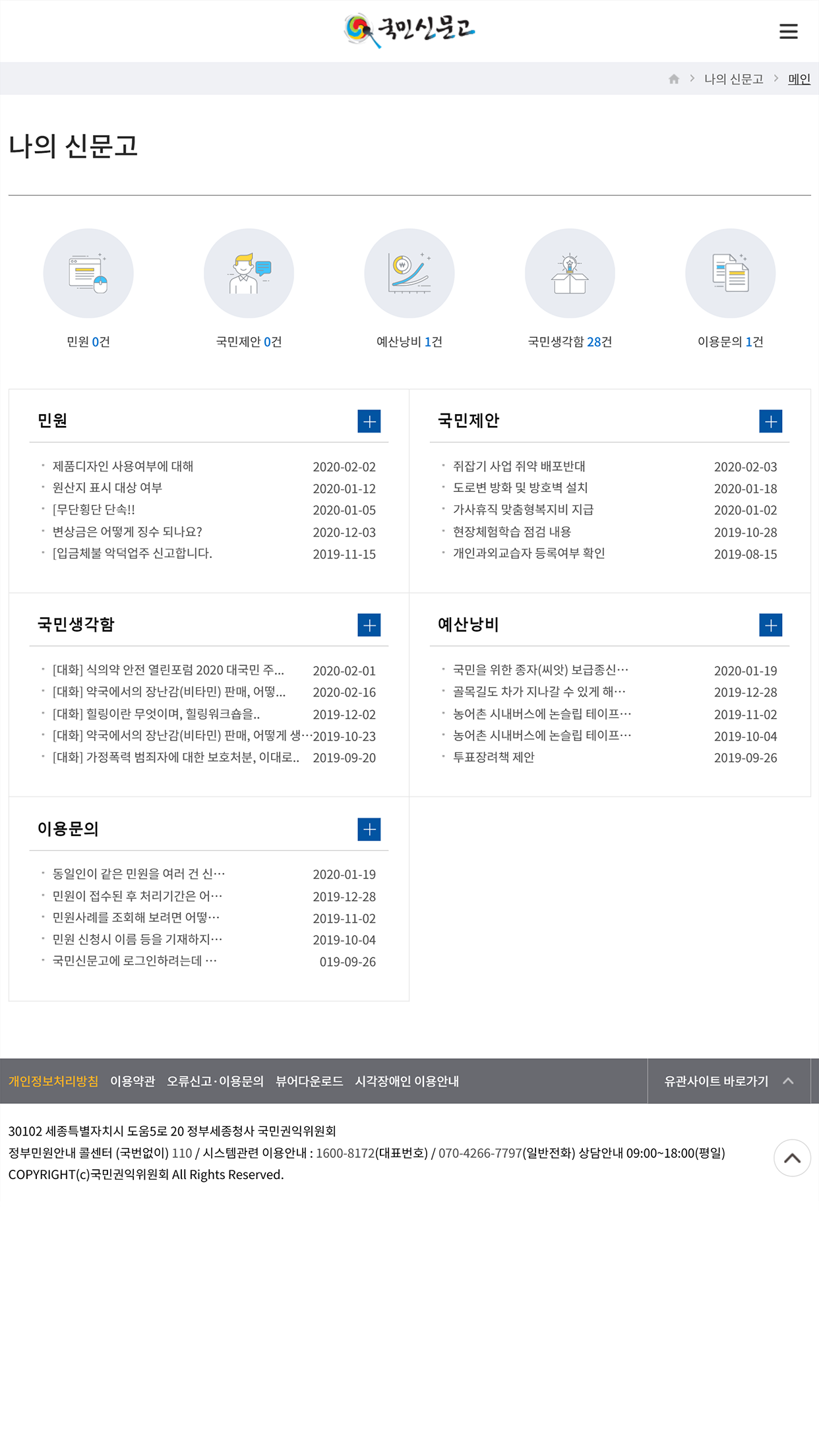Open 쥐잡기 사업 쥐약 배포반대 proposal
The height and width of the screenshot is (1456, 819).
pos(519,466)
